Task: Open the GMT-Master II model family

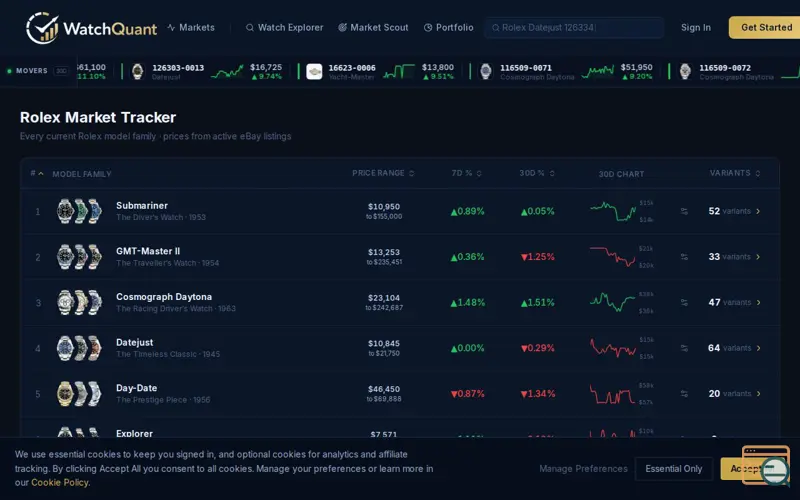Action: point(400,257)
